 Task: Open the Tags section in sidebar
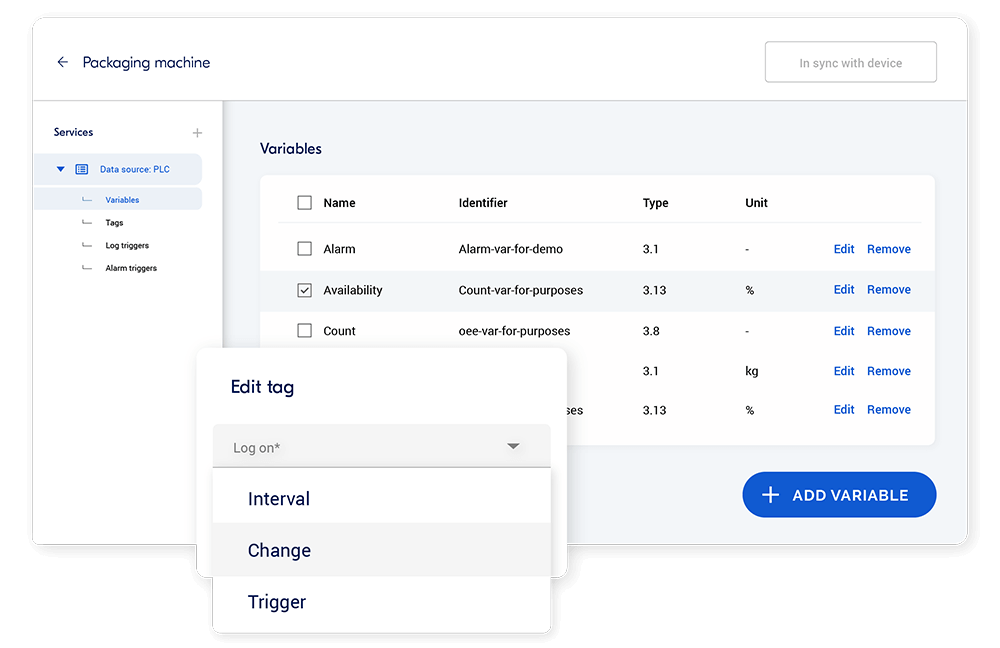pos(114,223)
